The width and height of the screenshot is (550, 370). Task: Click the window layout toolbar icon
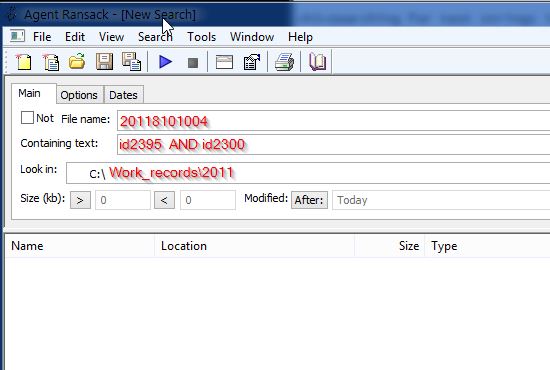click(x=224, y=62)
